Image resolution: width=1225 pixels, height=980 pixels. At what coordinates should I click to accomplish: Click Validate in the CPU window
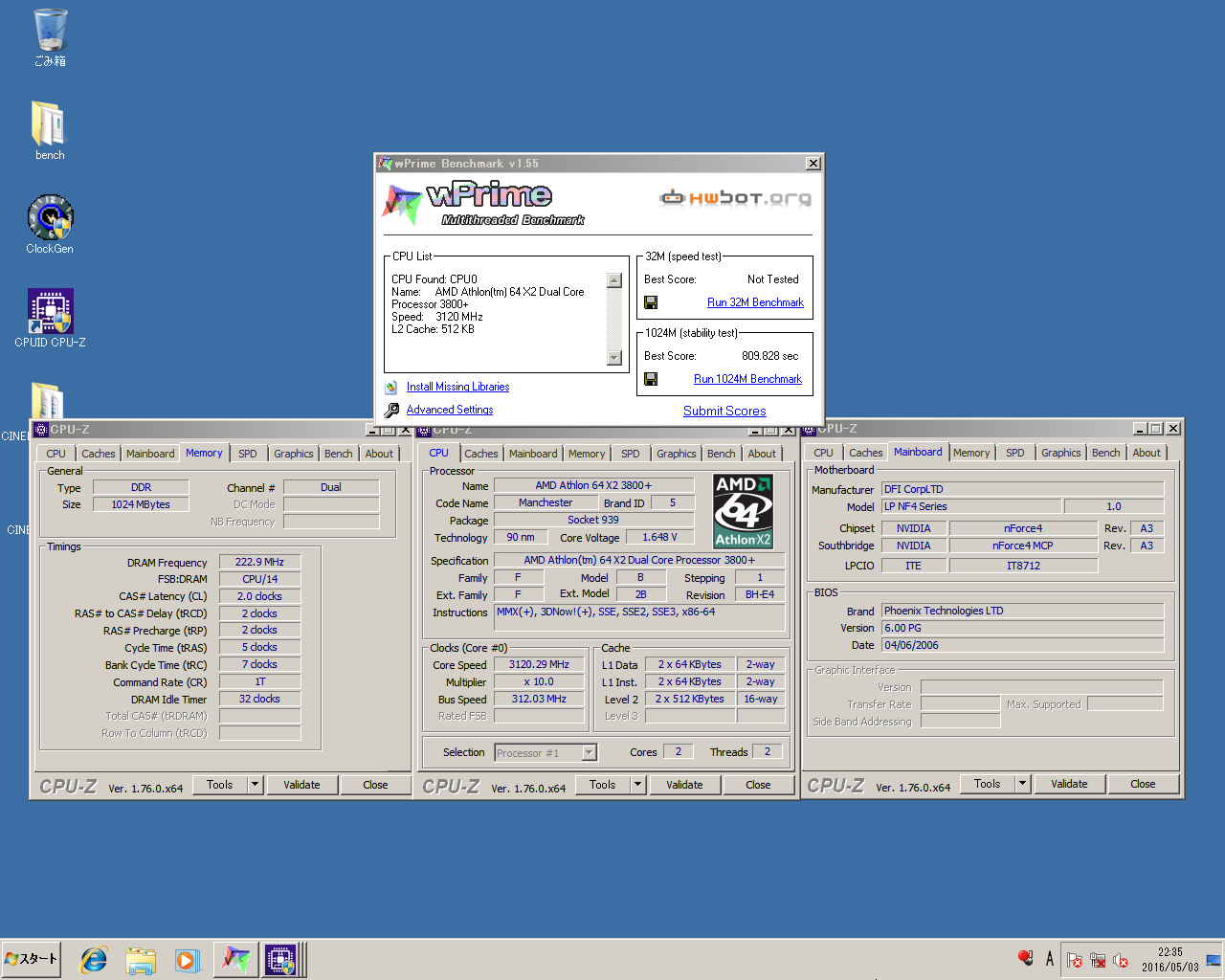pyautogui.click(x=684, y=785)
